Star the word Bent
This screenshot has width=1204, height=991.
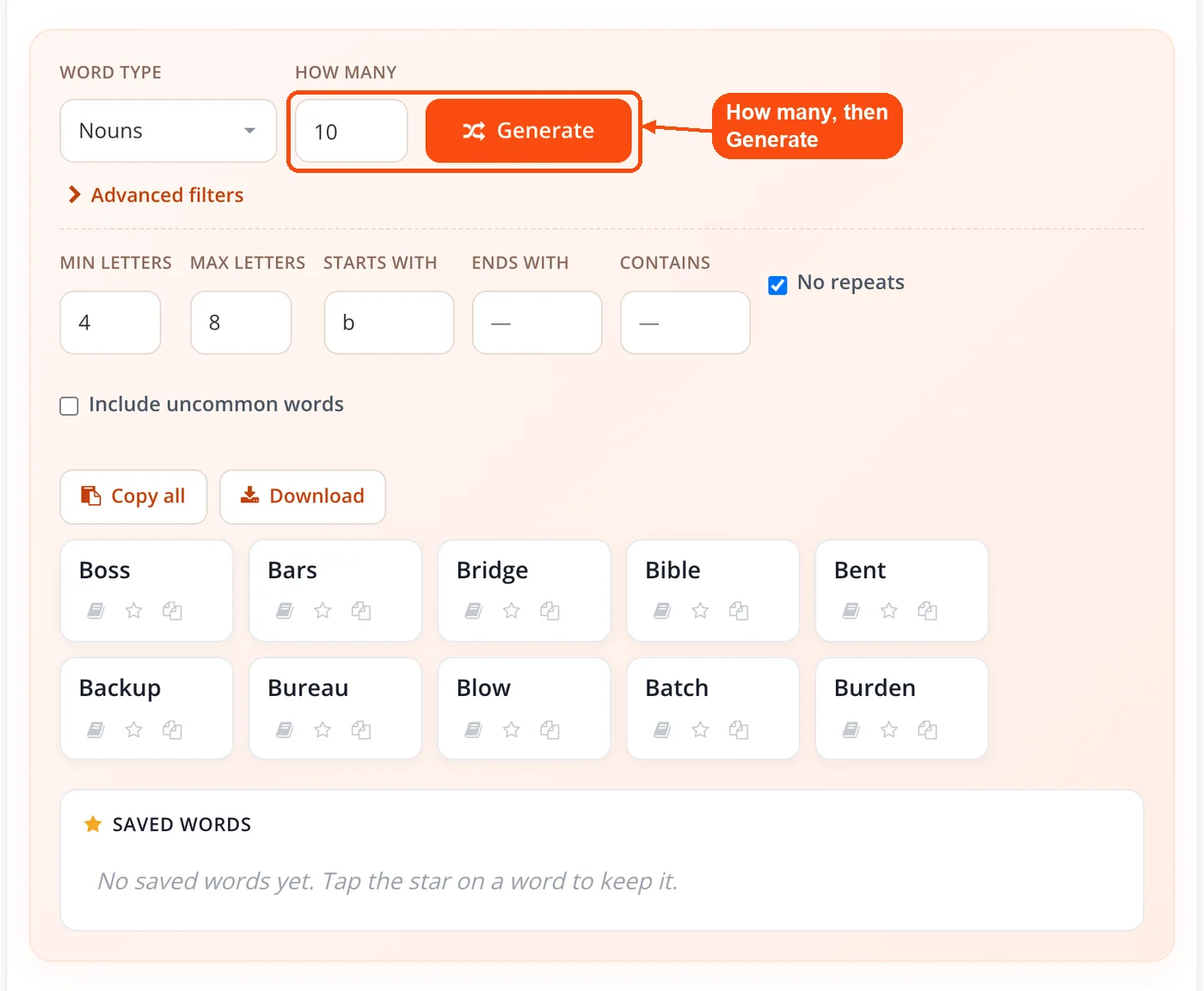(x=888, y=611)
